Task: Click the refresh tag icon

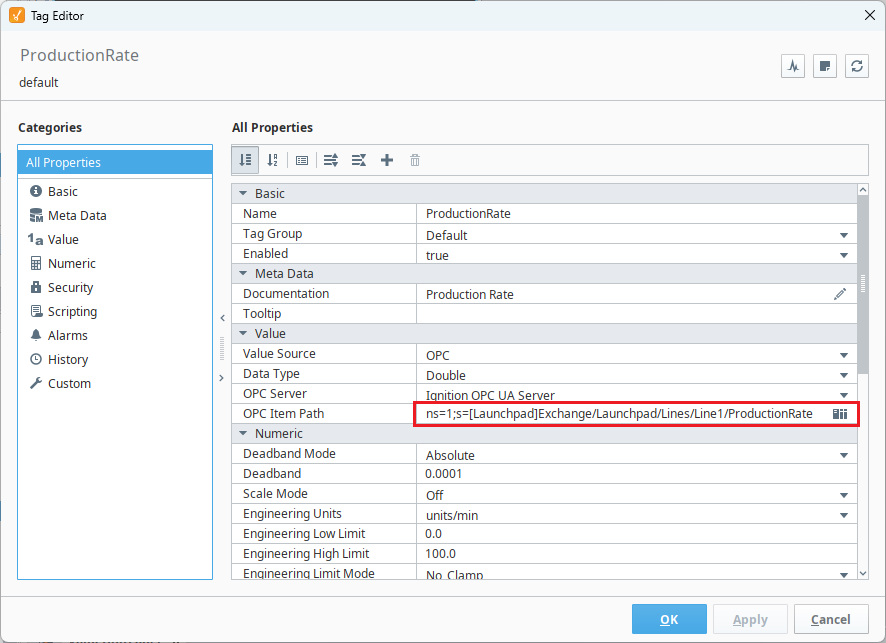Action: [856, 66]
